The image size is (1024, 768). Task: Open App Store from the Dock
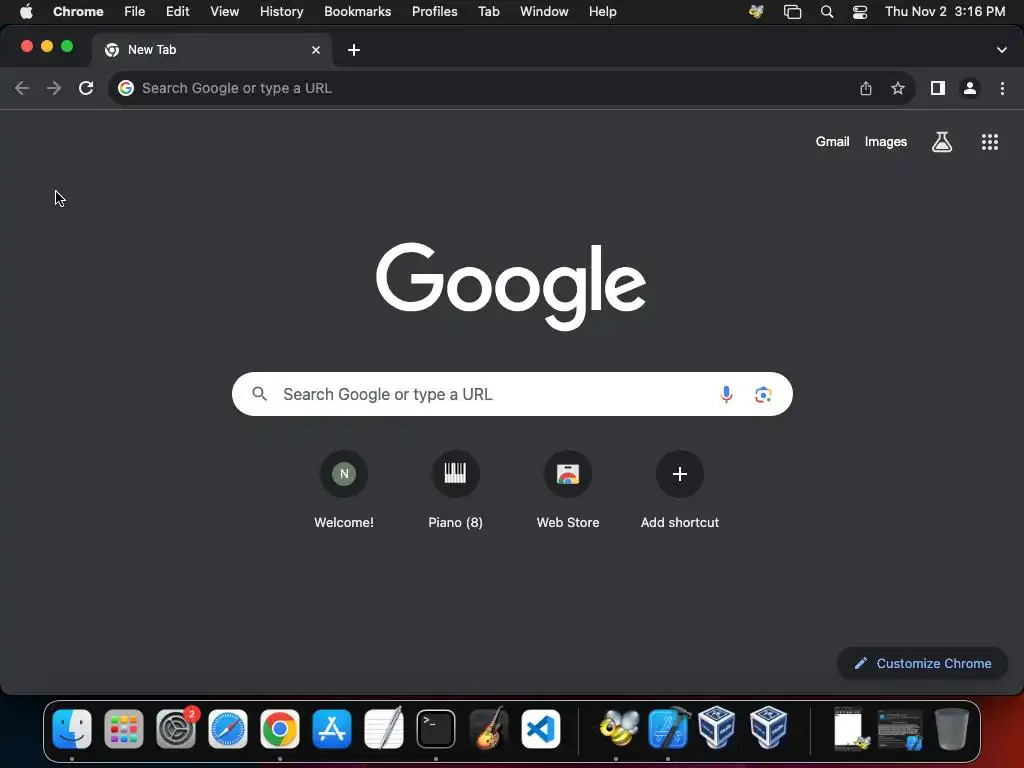[x=332, y=729]
